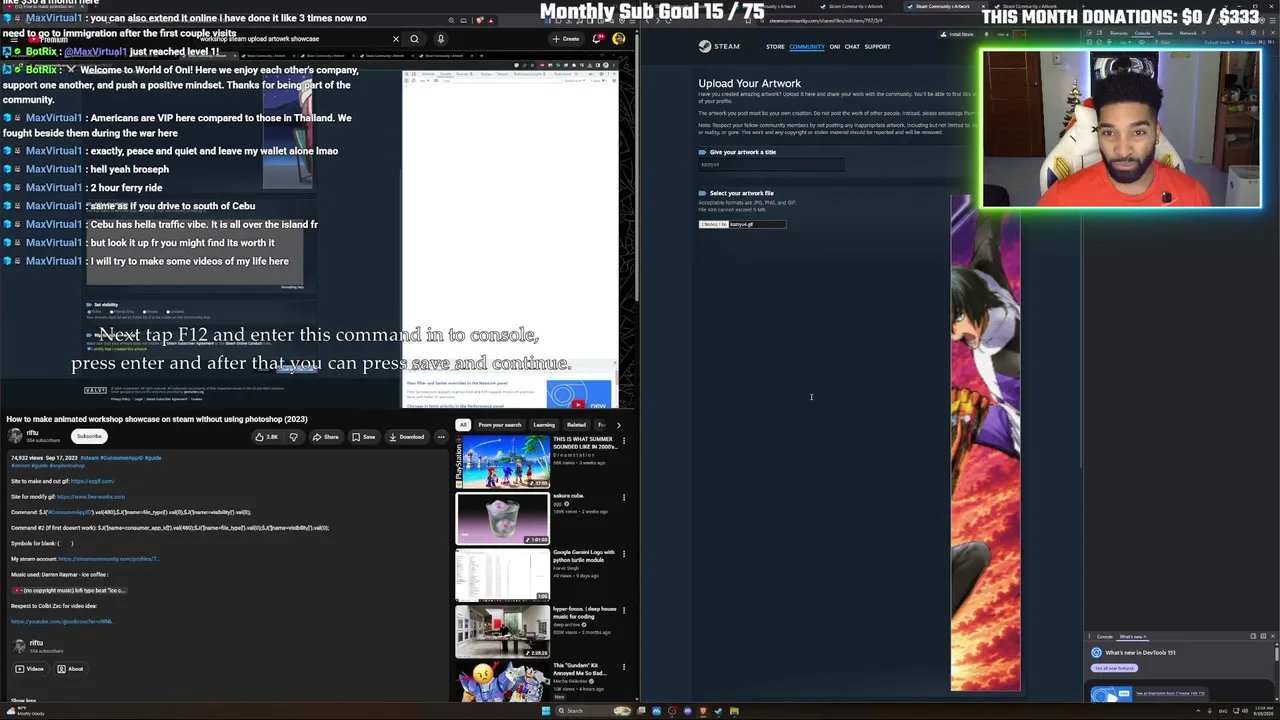The width and height of the screenshot is (1280, 720).
Task: Save the video to a playlist
Action: 365,437
